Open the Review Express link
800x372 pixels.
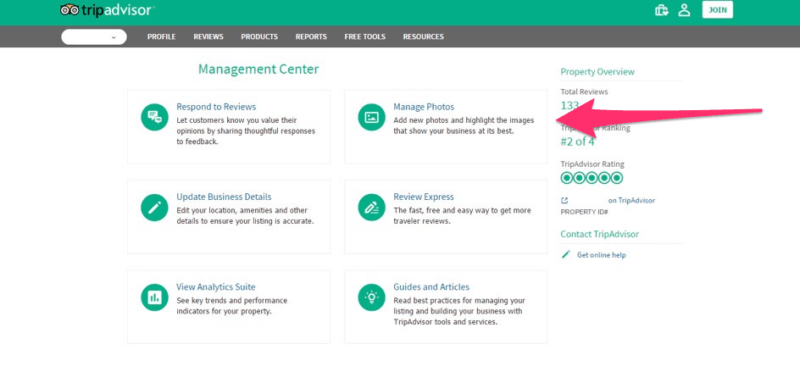tap(423, 197)
